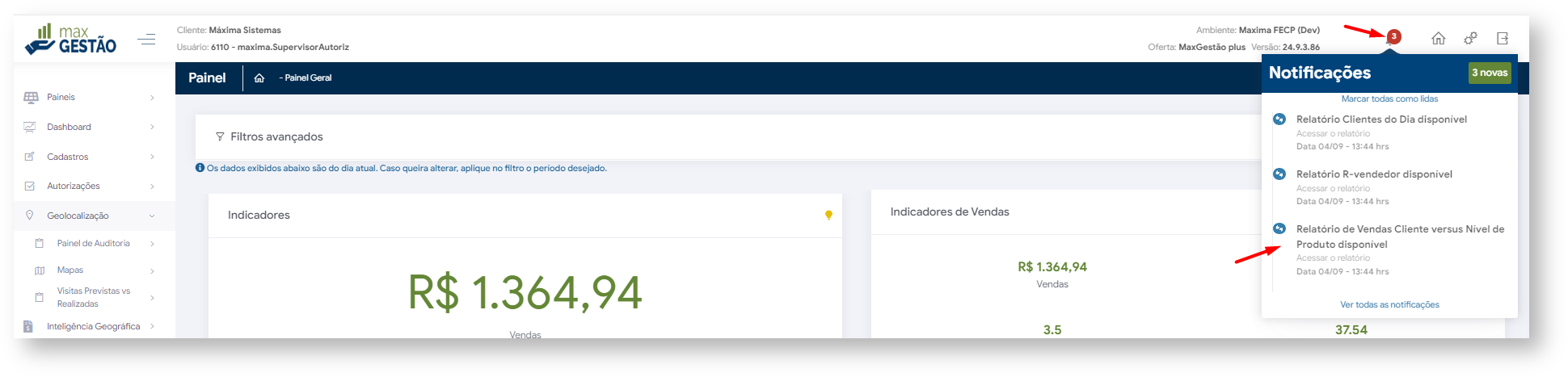Viewport: 1568px width, 377px height.
Task: Open the Inteligência Geográfica menu item
Action: coord(95,326)
